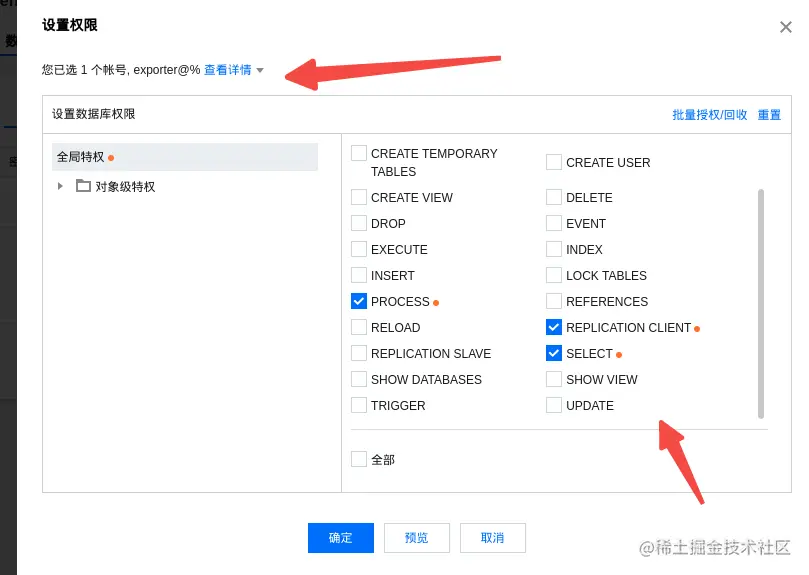Enable the CREATE VIEW checkbox
This screenshot has height=575, width=809.
click(359, 197)
